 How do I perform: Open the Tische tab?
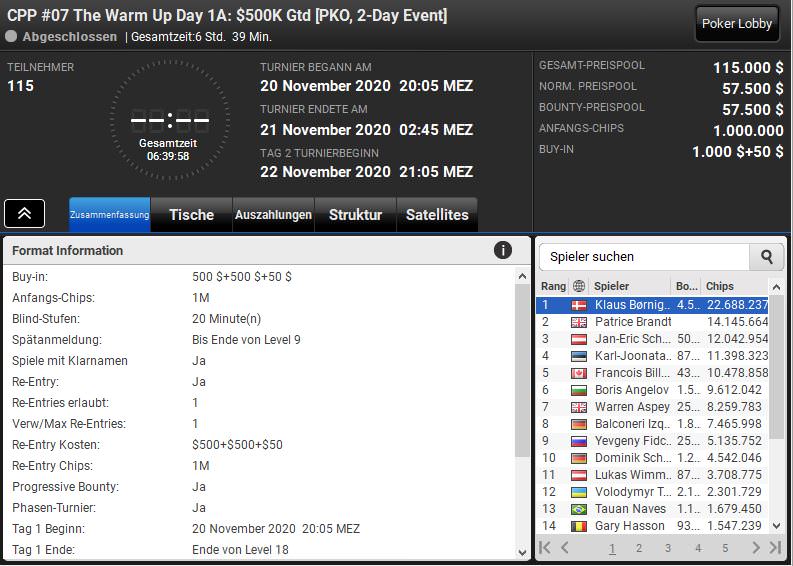click(x=191, y=214)
